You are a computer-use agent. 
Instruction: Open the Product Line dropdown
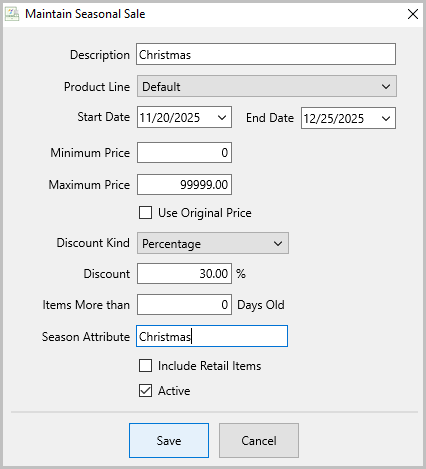267,86
